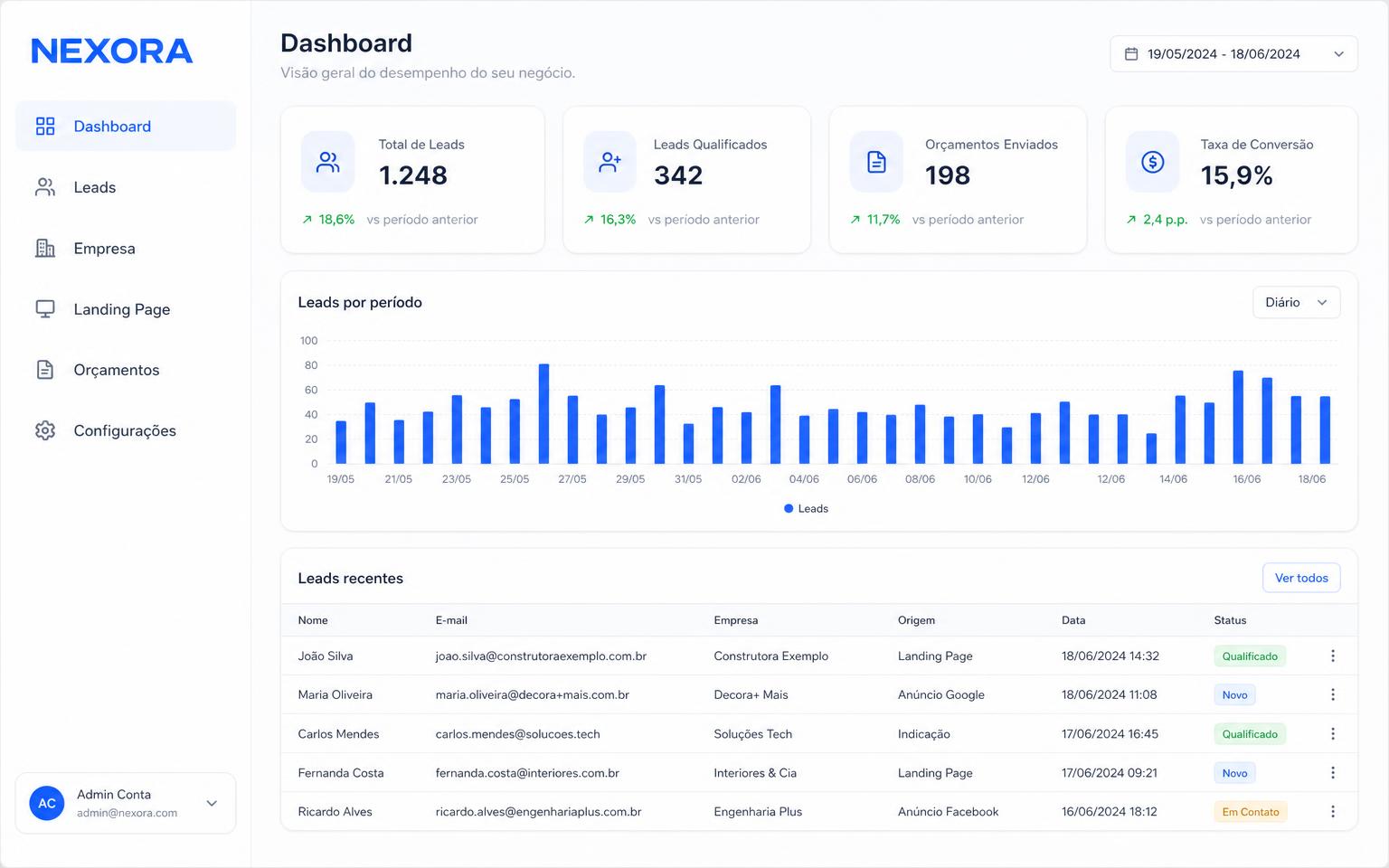Click email carlos.mendes@solucoes.tech
This screenshot has width=1389, height=868.
point(517,733)
